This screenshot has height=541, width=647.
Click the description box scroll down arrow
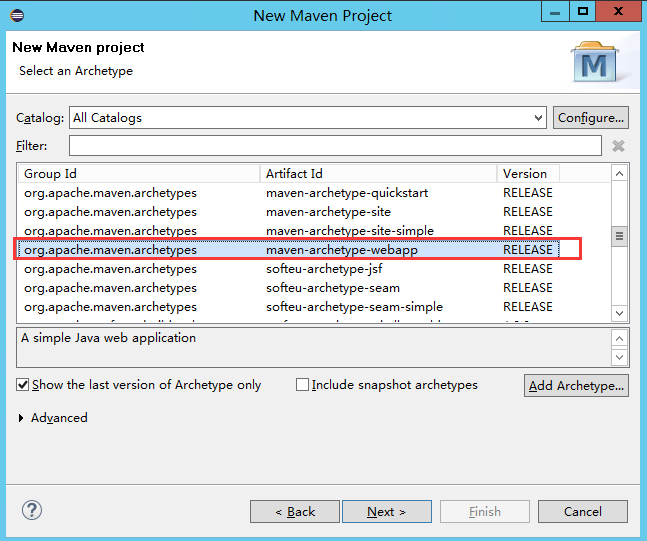(619, 357)
